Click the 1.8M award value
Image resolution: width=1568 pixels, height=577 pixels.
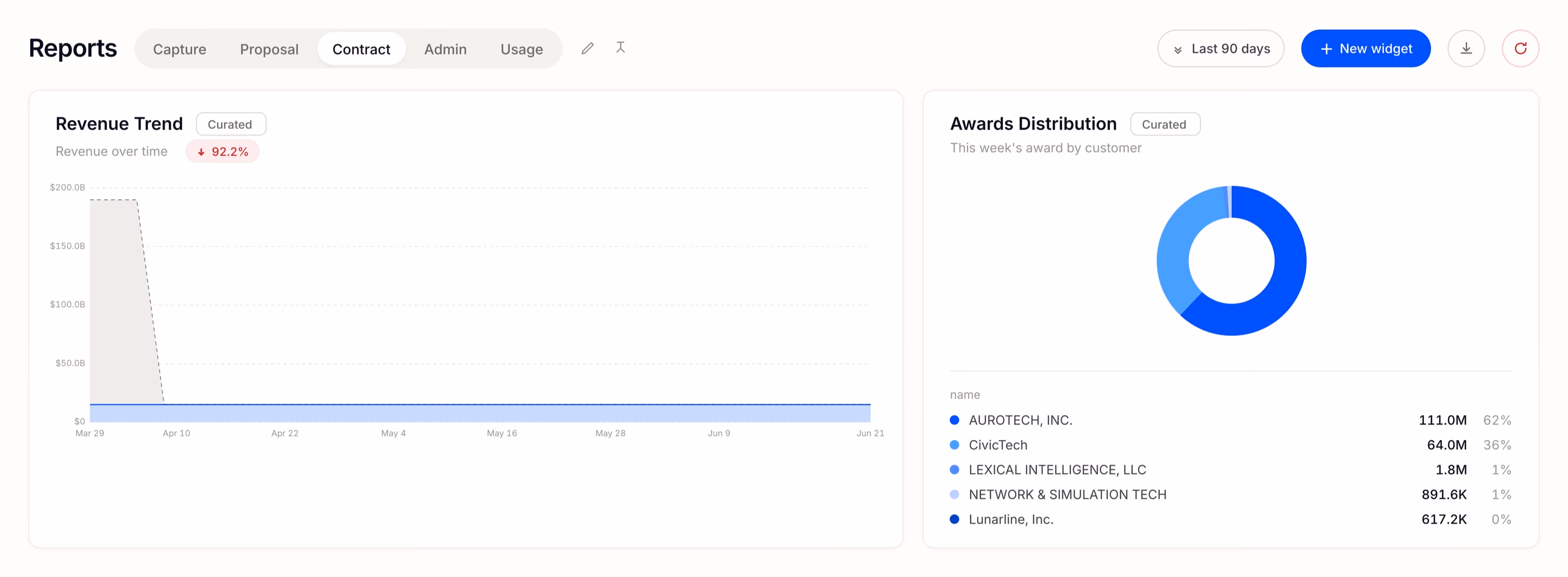point(1451,470)
